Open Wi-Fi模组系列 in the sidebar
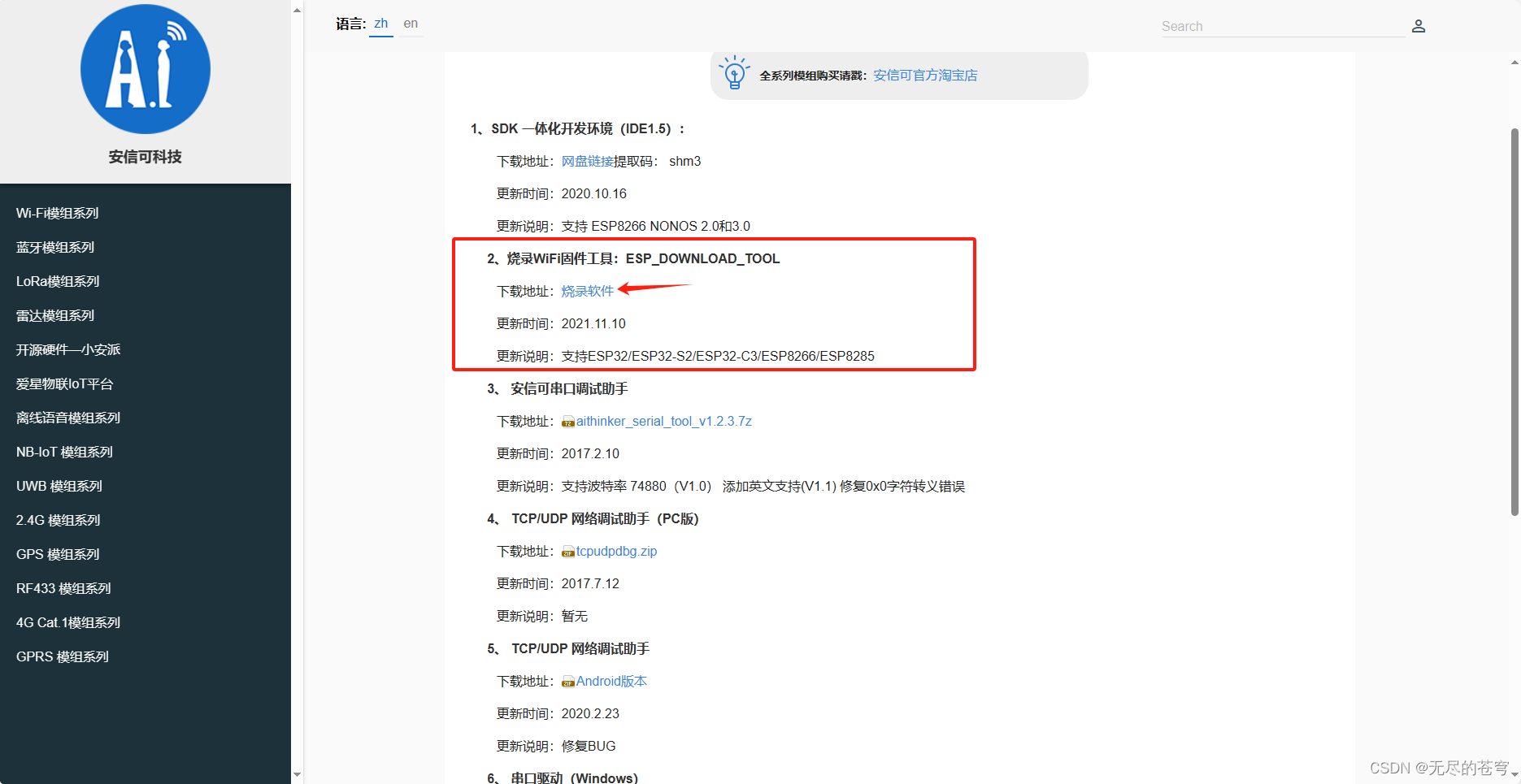 [x=58, y=213]
